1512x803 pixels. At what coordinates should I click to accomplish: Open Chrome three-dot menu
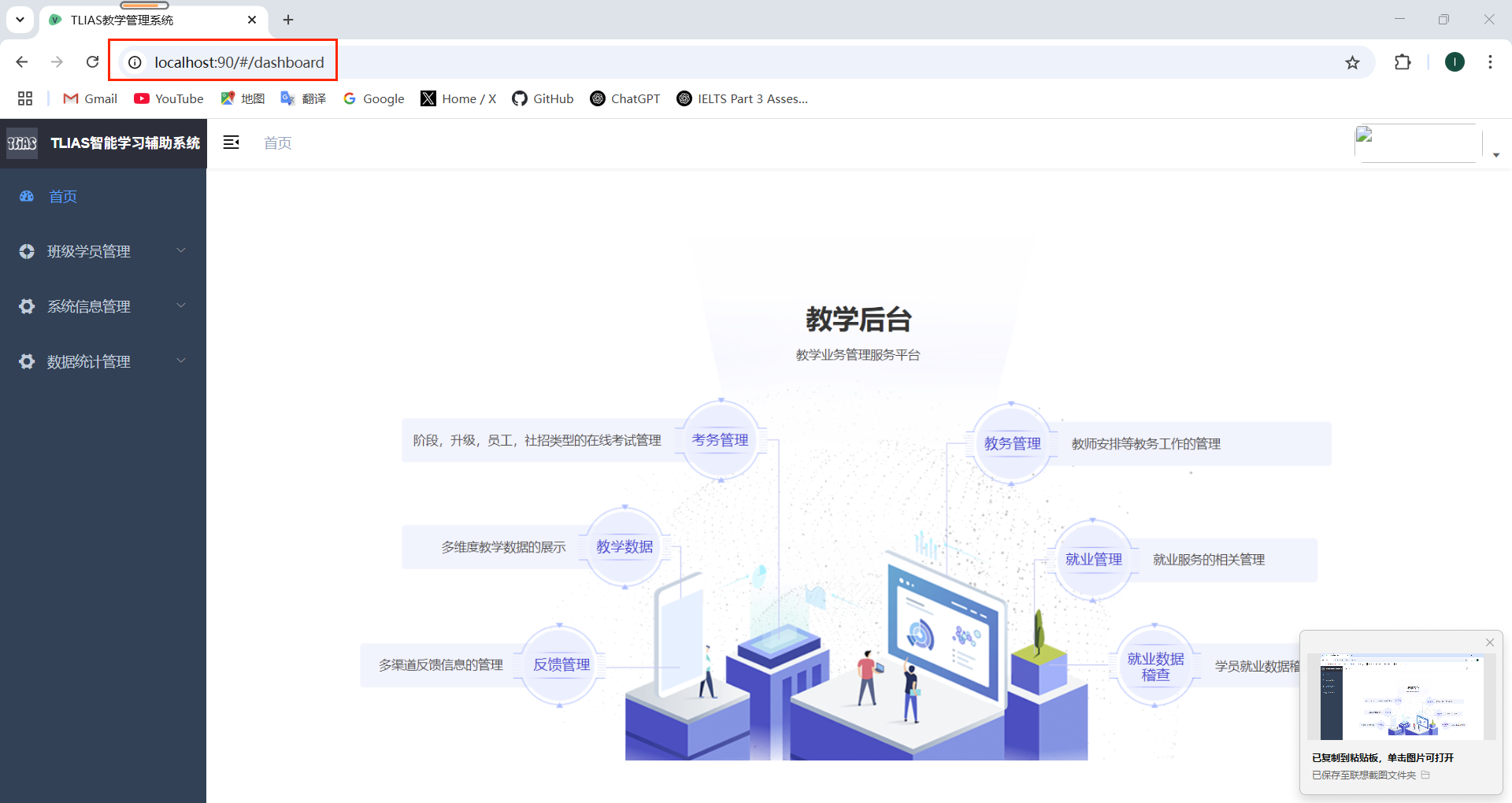pos(1490,62)
